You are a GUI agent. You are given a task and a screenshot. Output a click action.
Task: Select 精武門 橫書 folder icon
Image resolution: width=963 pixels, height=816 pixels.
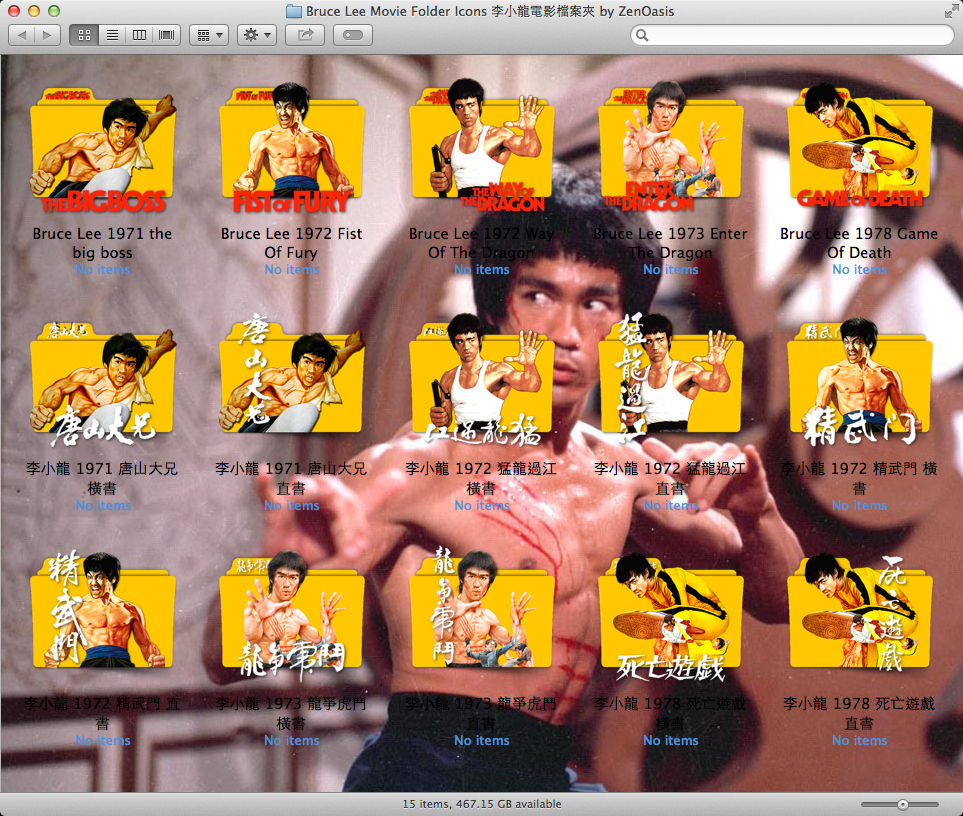coord(860,383)
